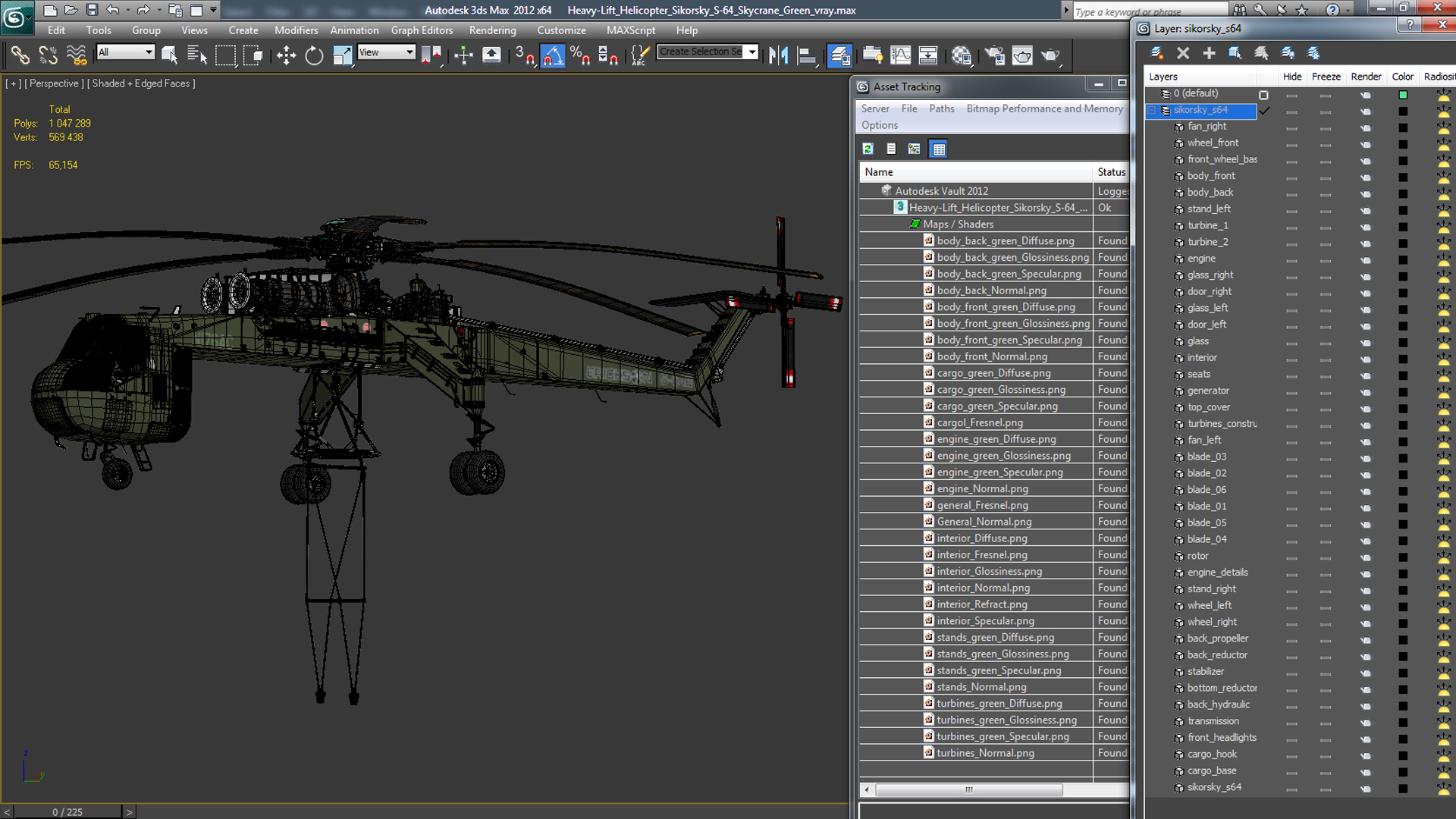Click the black color swatch of sikorsky_s64 layer
This screenshot has width=1456, height=819.
tap(1403, 111)
